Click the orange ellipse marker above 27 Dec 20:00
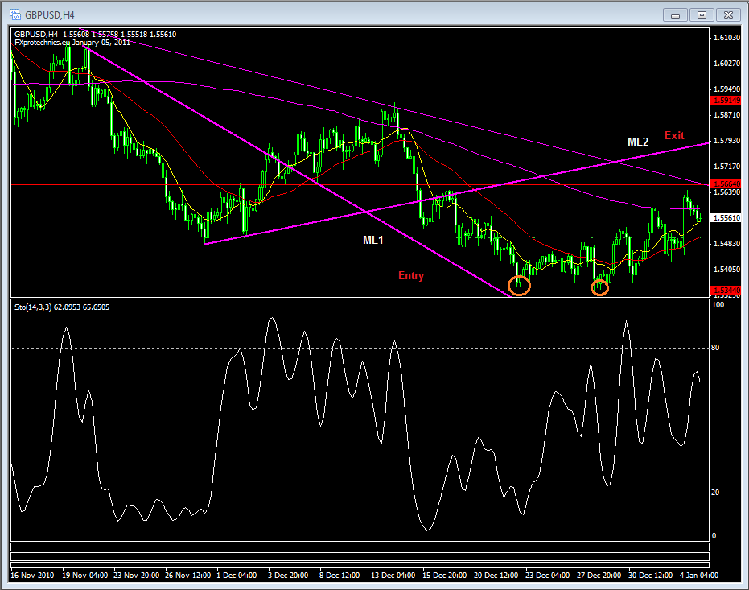Image resolution: width=749 pixels, height=590 pixels. pos(600,287)
